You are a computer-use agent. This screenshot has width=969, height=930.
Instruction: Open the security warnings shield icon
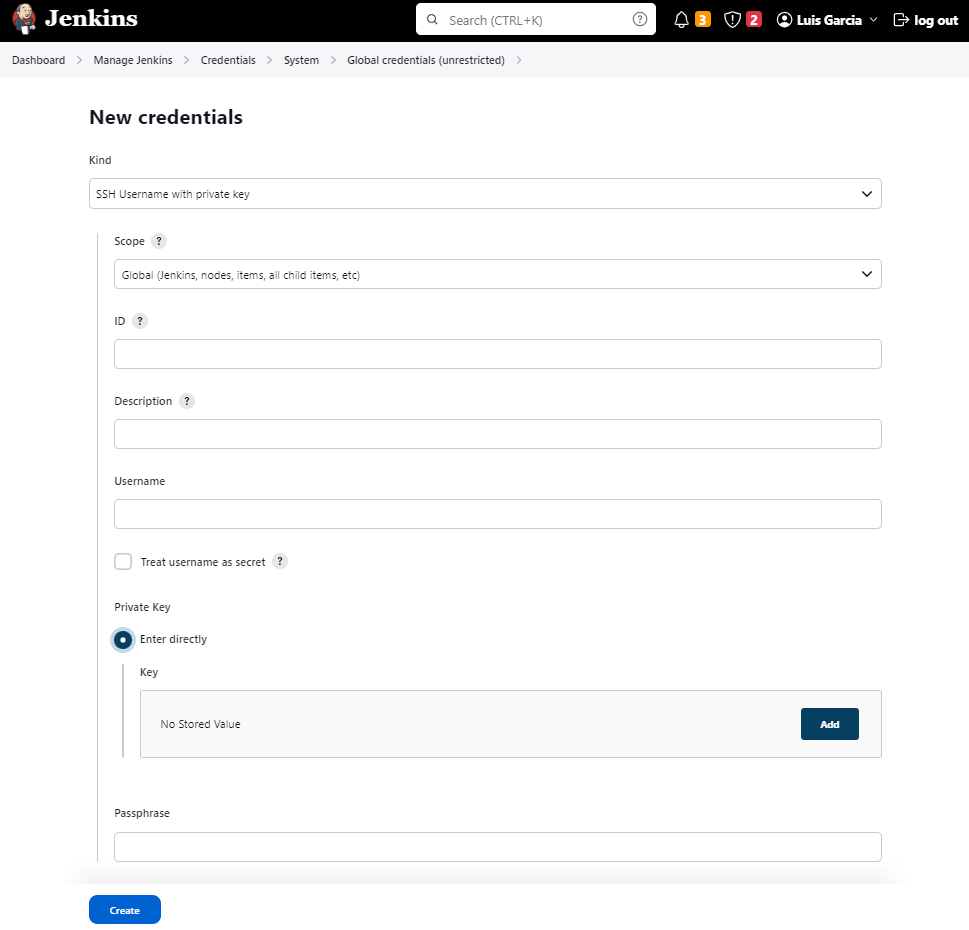click(x=732, y=20)
